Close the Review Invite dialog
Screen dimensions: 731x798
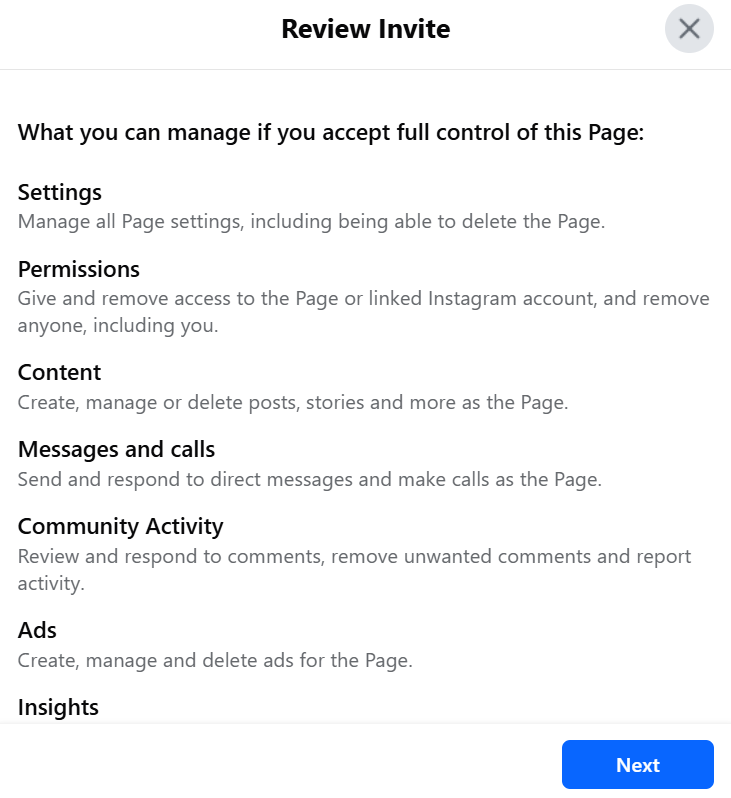[689, 29]
